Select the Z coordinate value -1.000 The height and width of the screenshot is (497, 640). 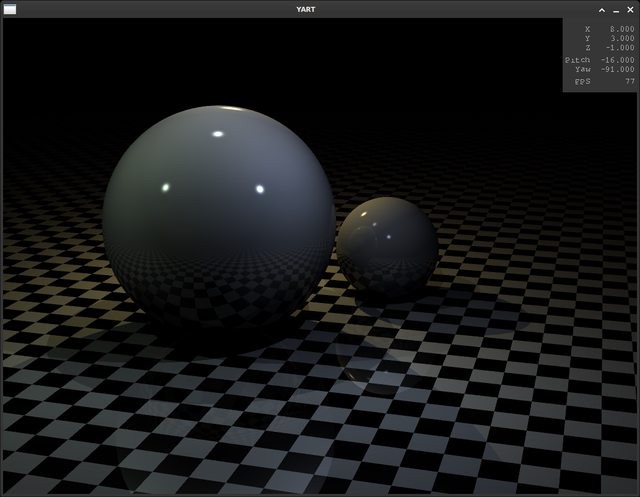tap(620, 48)
